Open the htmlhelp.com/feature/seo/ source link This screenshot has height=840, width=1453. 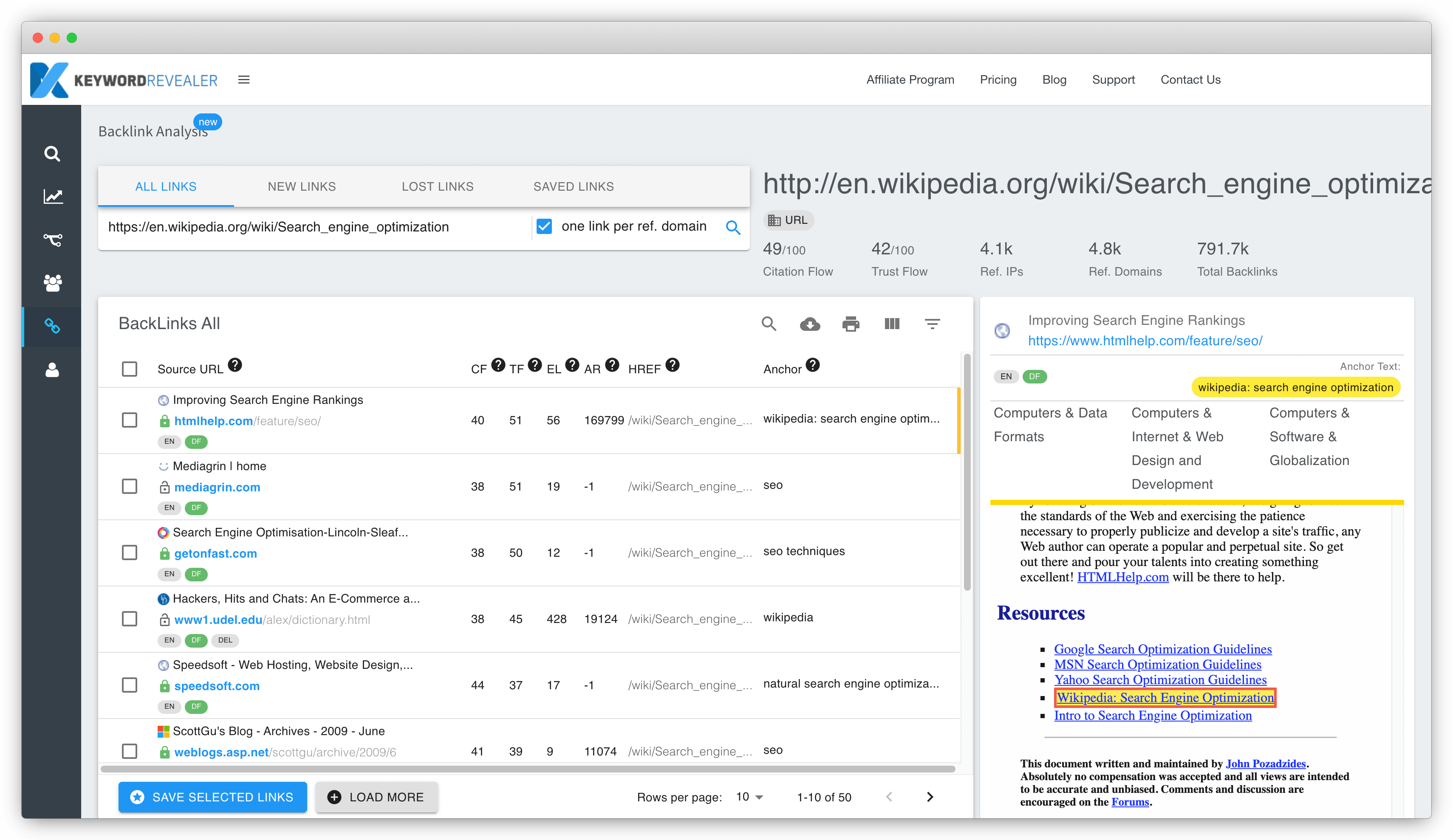coord(247,421)
